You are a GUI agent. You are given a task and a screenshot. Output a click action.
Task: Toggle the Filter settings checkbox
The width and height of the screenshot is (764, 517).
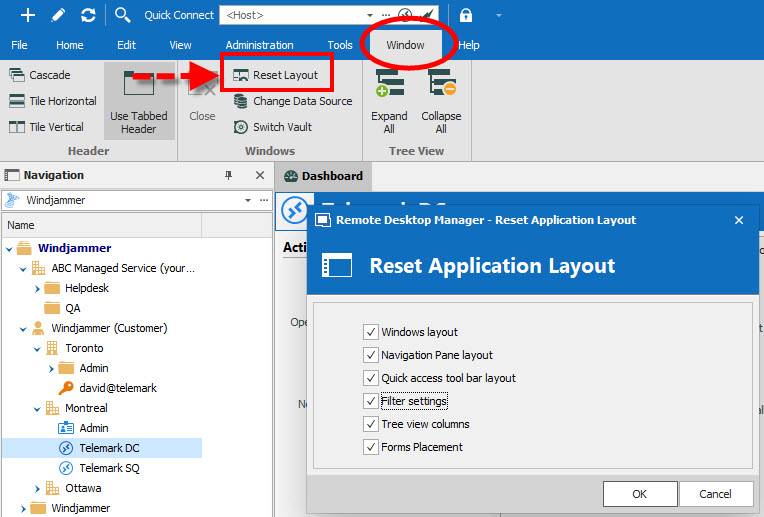pos(372,401)
